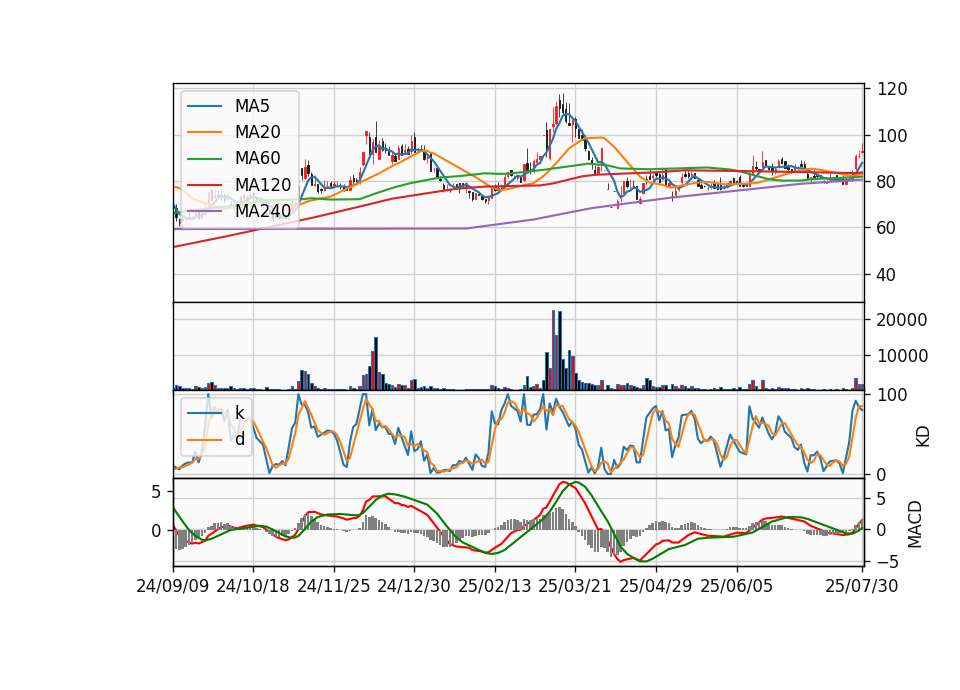Click the 120 price axis value
Viewport: 960px width, 690px height.
(x=892, y=89)
